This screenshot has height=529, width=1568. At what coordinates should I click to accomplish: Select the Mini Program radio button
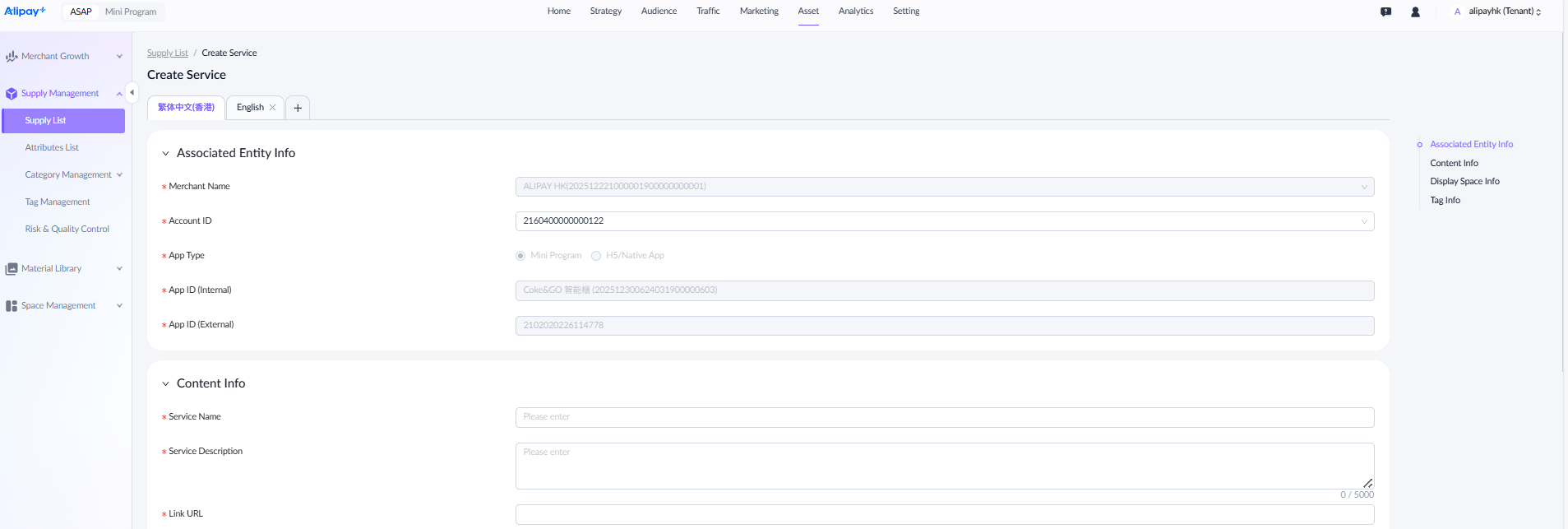point(520,256)
